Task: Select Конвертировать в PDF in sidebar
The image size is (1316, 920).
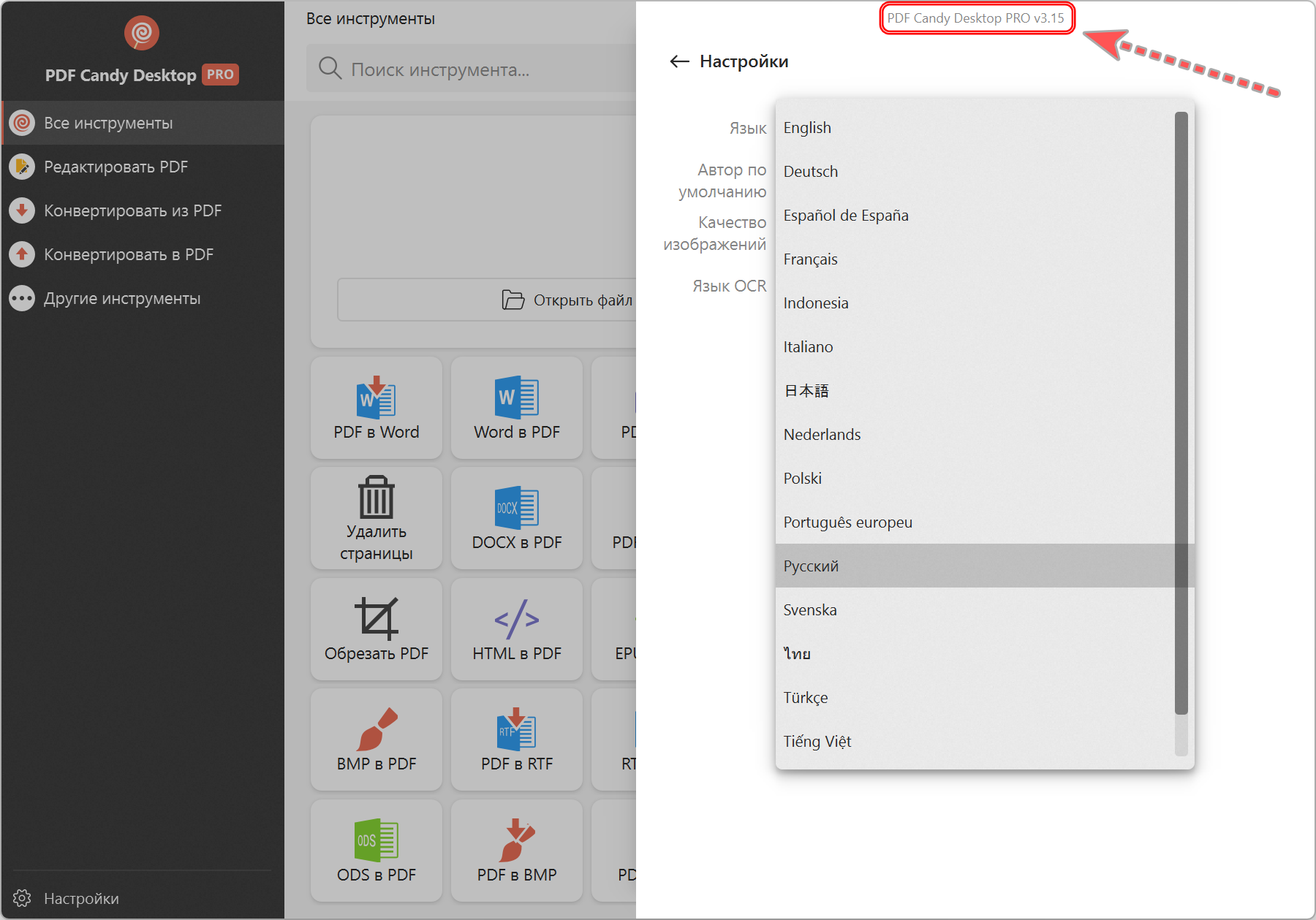Action: [x=143, y=254]
